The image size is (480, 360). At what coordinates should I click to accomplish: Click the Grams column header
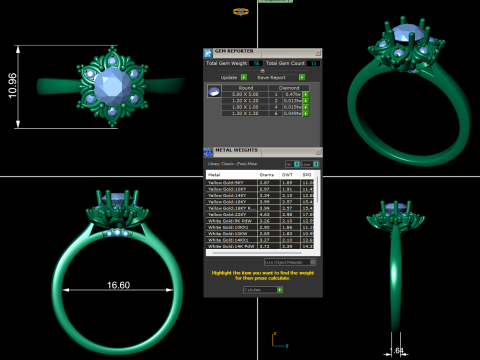pyautogui.click(x=268, y=175)
